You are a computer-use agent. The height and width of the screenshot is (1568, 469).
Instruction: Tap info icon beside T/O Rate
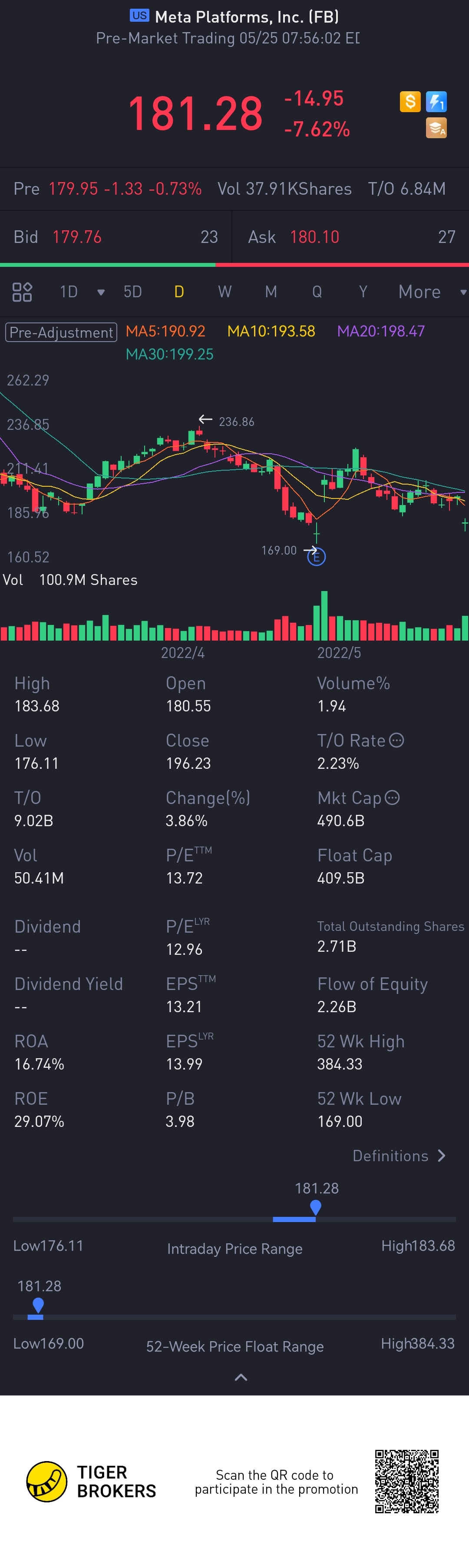pyautogui.click(x=396, y=740)
